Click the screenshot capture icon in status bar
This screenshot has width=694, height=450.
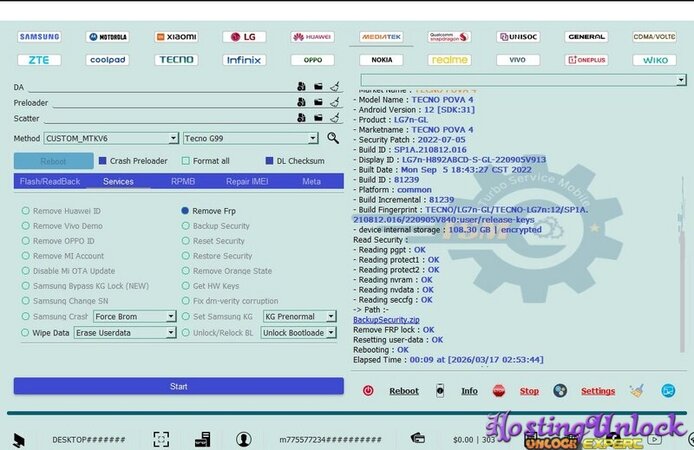pyautogui.click(x=161, y=438)
